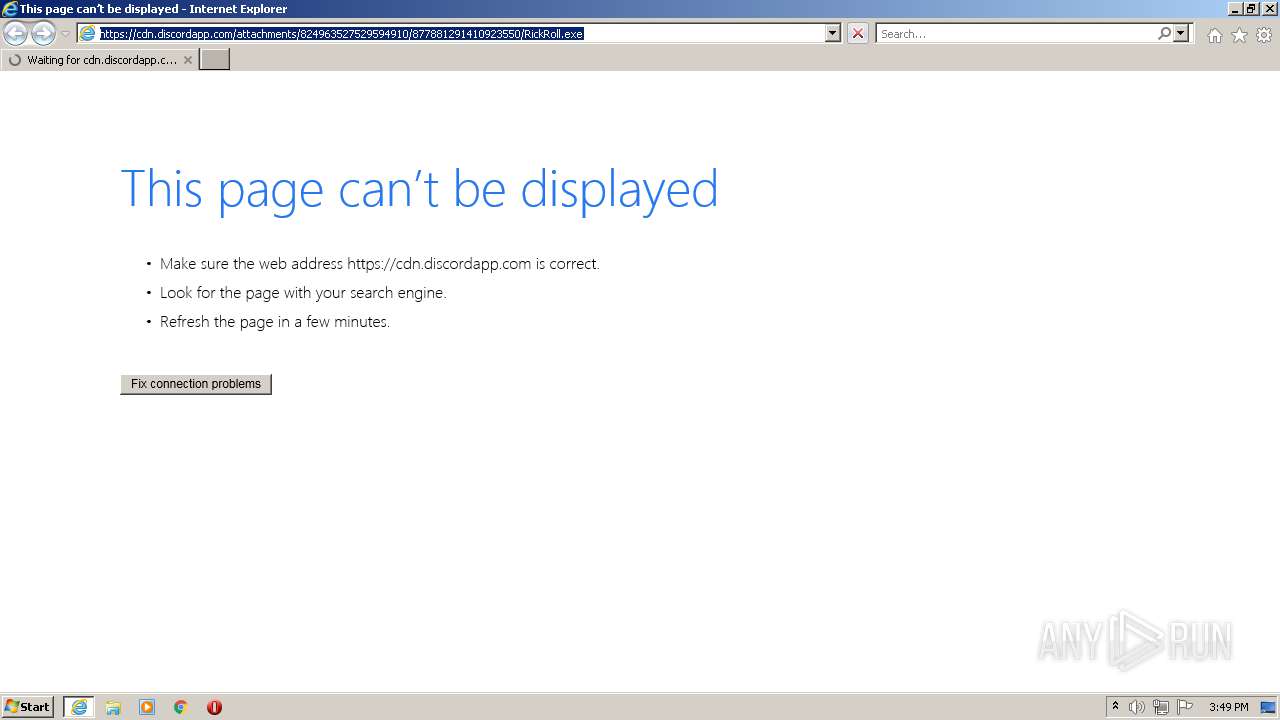Open the red Opera taskbar icon

point(214,707)
